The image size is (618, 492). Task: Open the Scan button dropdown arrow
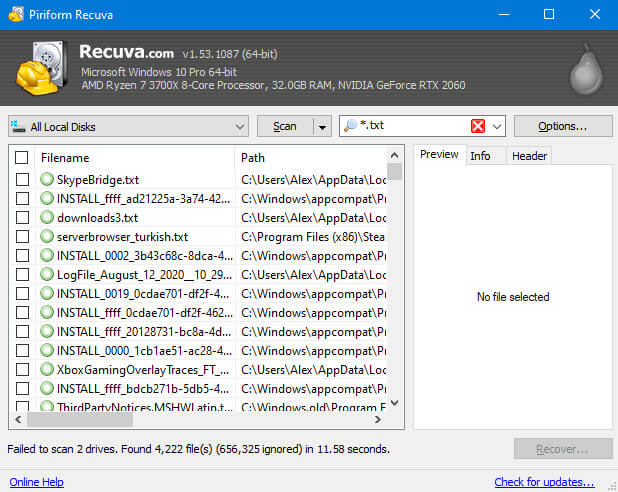(322, 127)
